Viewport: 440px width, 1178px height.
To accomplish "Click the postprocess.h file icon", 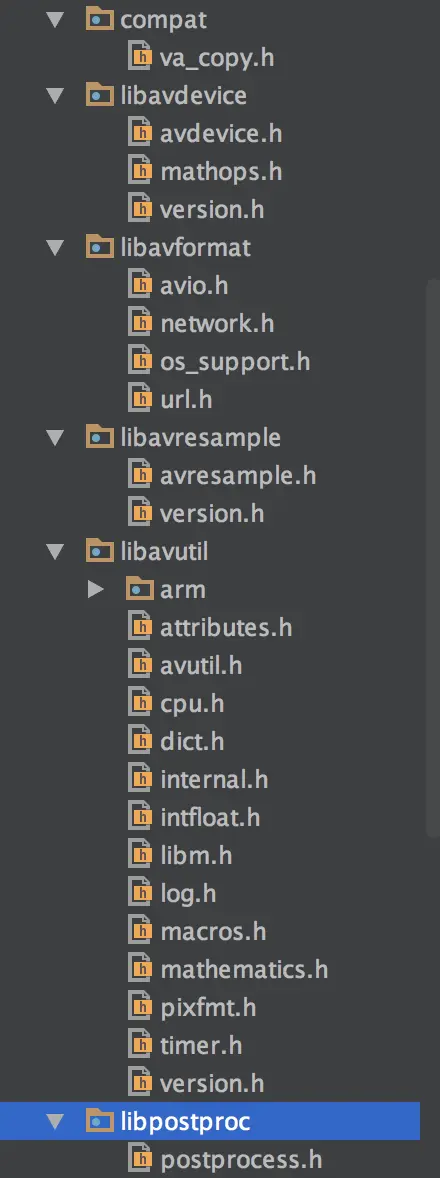I will coord(140,1159).
